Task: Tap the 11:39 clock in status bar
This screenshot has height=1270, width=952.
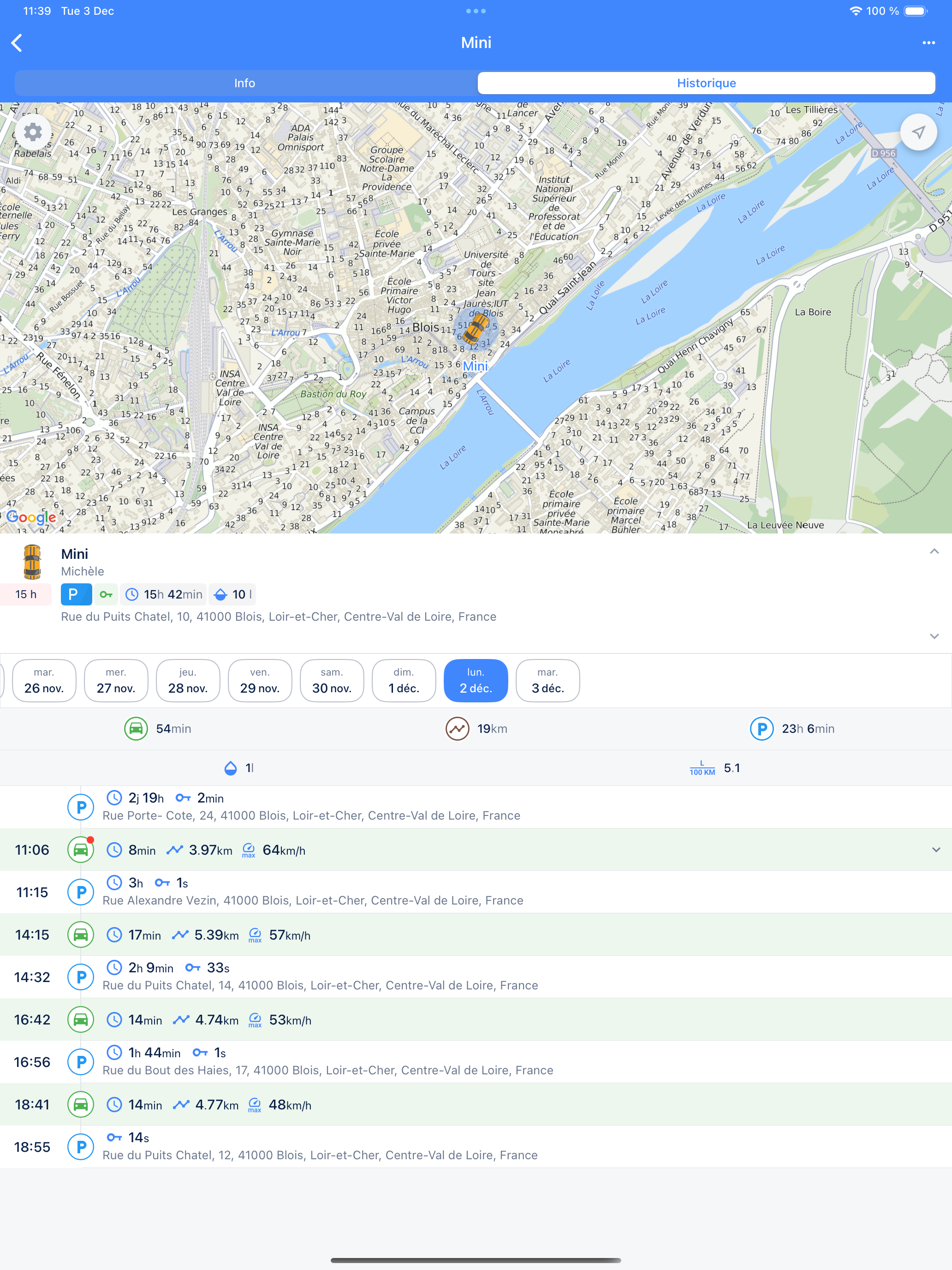Action: point(37,11)
